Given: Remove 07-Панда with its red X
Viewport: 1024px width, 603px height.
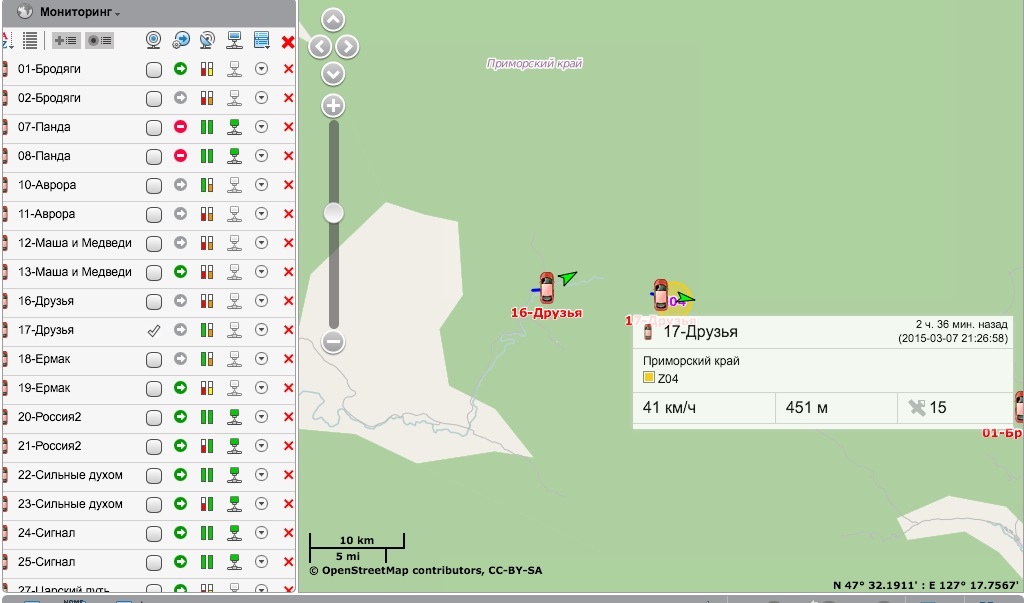Looking at the screenshot, I should (x=288, y=127).
